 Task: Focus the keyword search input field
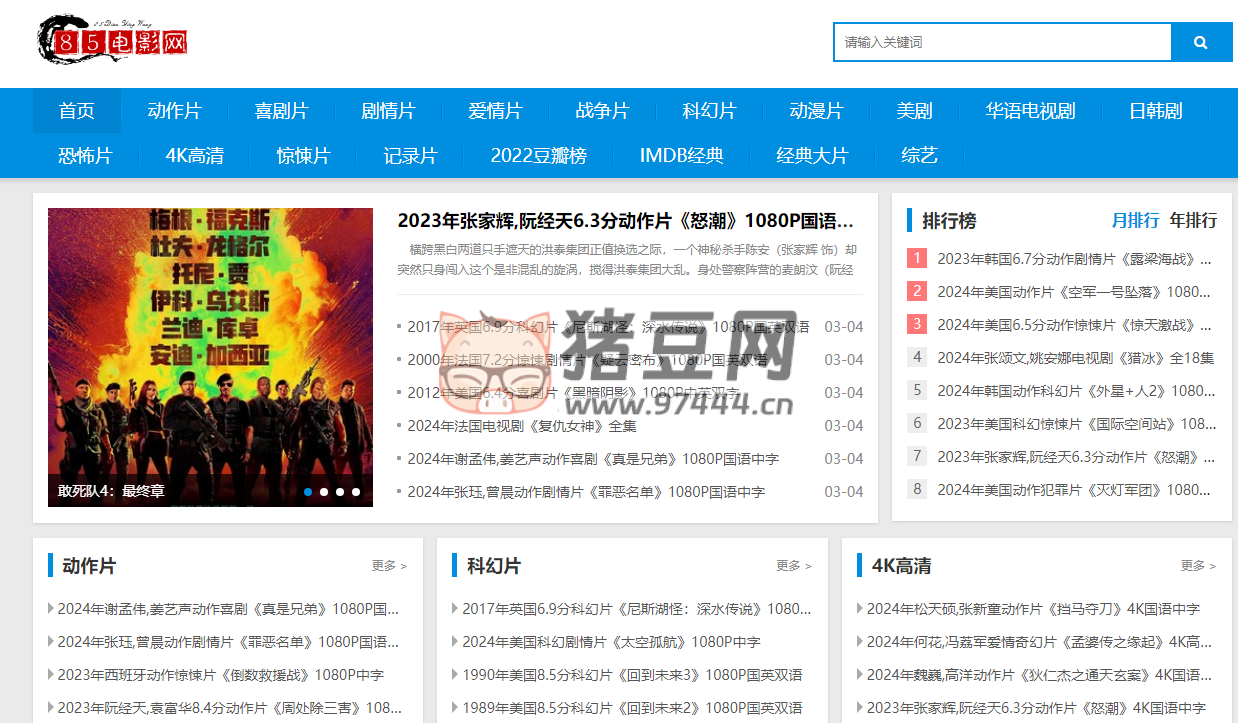pos(1002,43)
